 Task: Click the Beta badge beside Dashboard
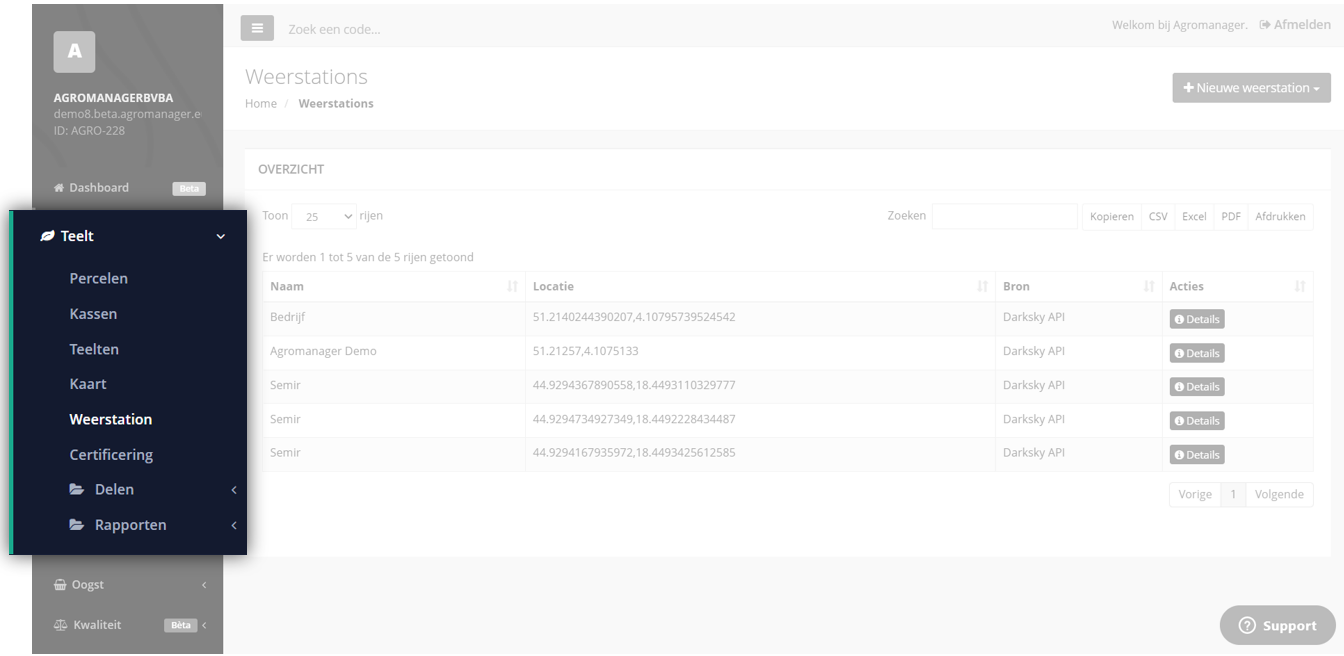coord(189,188)
